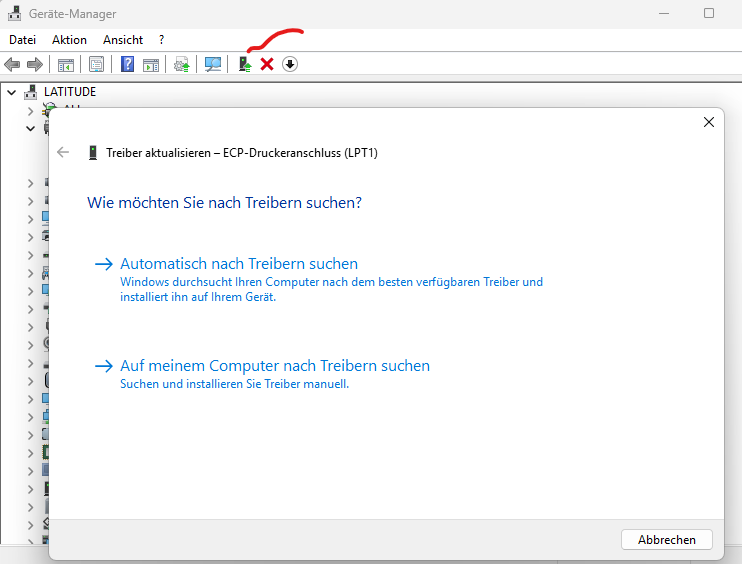This screenshot has height=564, width=742.
Task: Open the ? help menu
Action: [161, 40]
